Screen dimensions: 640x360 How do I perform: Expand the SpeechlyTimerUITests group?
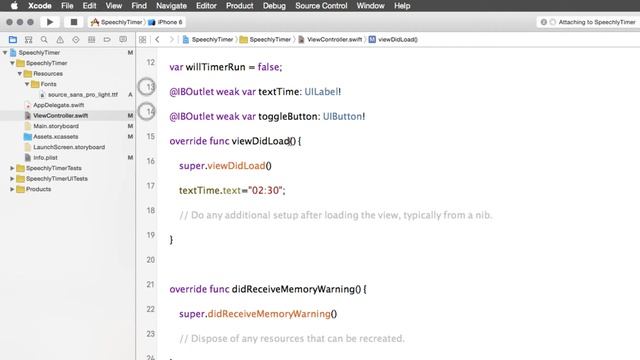coord(12,179)
